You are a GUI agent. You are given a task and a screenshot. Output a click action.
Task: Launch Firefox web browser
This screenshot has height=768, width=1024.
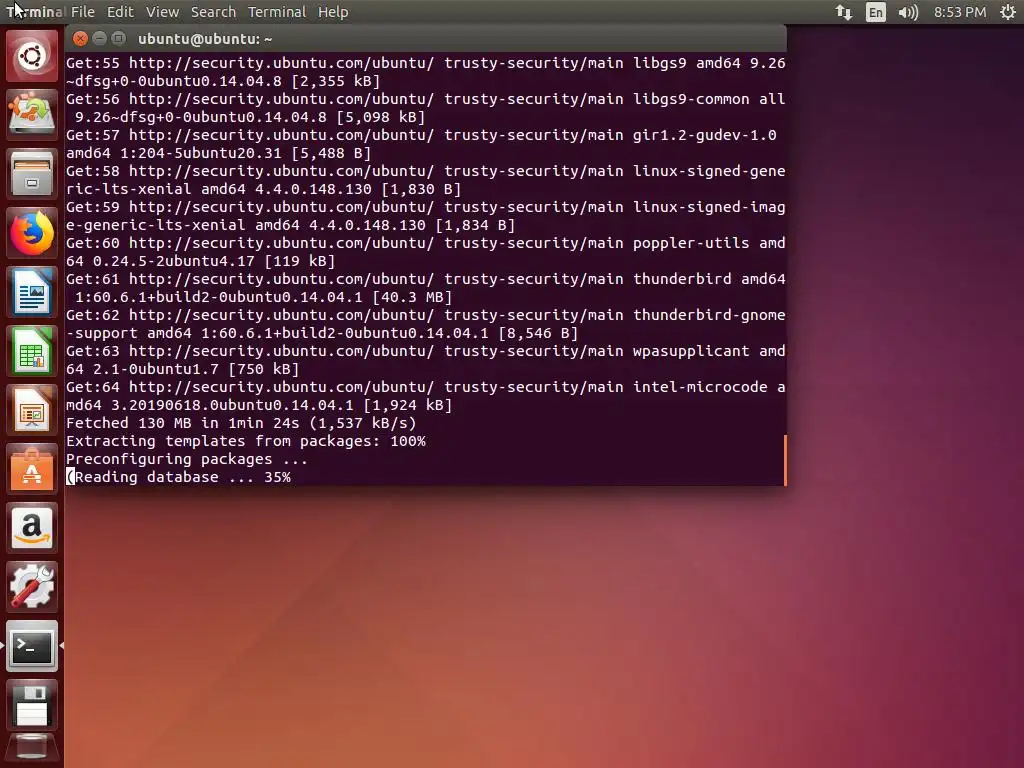coord(32,233)
